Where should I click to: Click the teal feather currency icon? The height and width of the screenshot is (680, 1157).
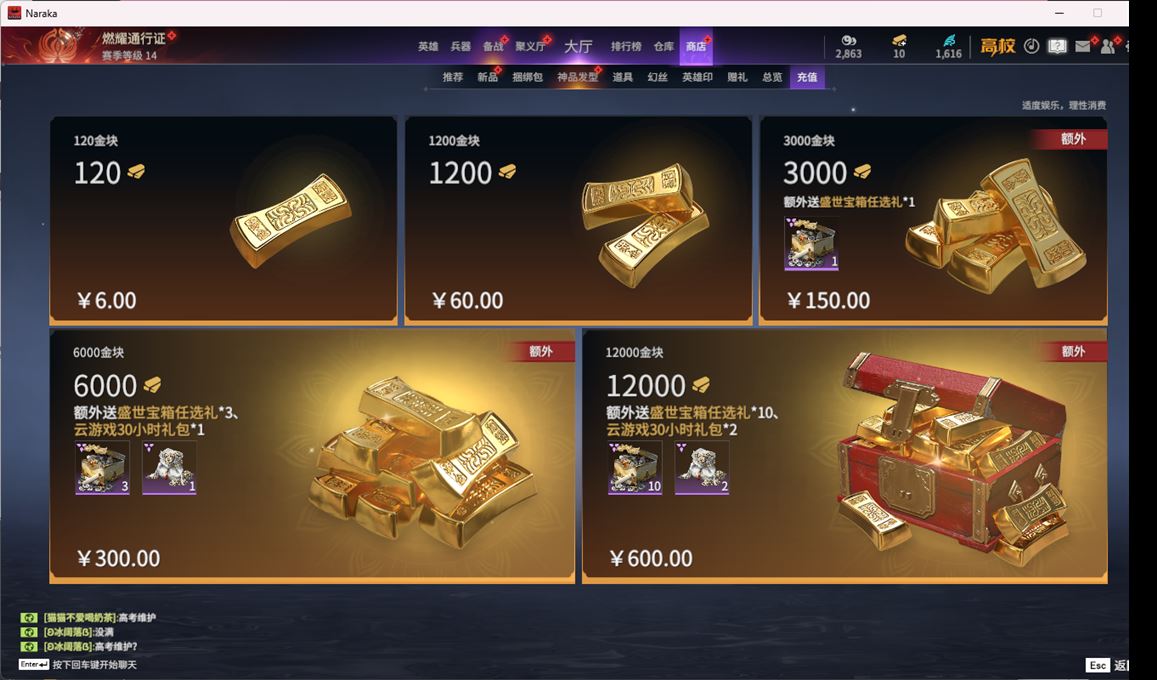(949, 40)
